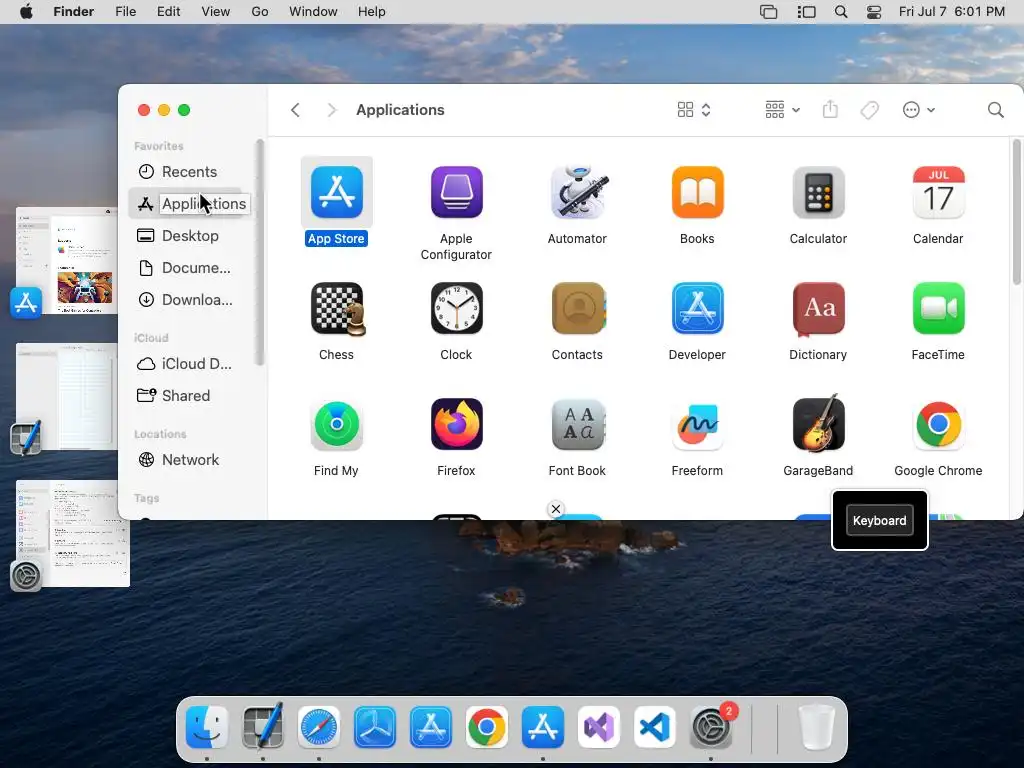Open the File menu

(125, 12)
